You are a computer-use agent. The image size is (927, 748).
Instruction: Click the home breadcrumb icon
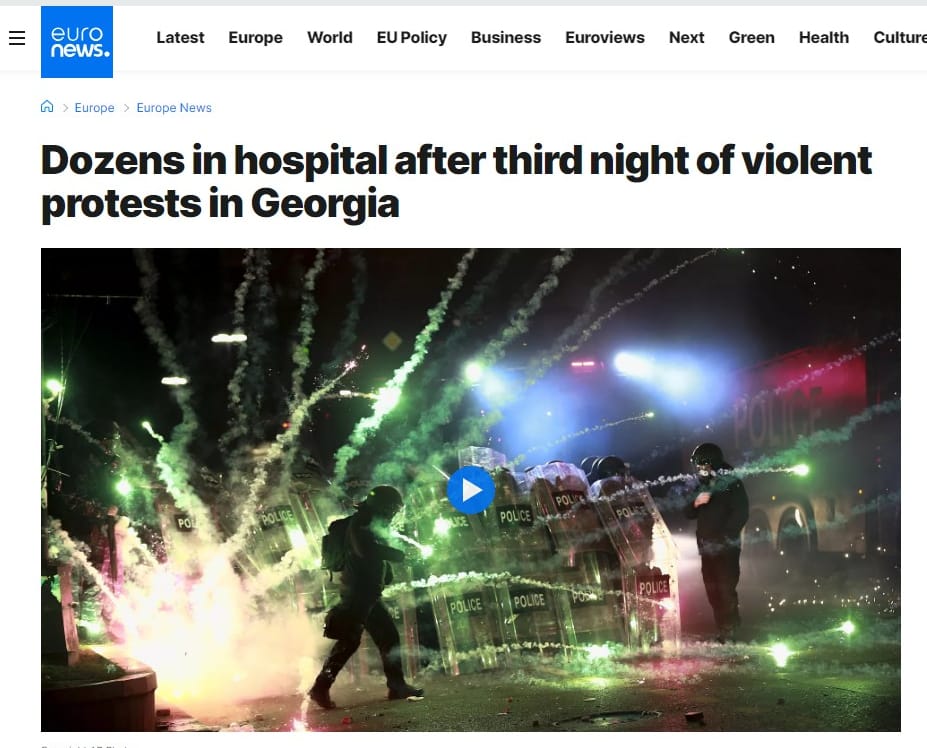tap(47, 106)
